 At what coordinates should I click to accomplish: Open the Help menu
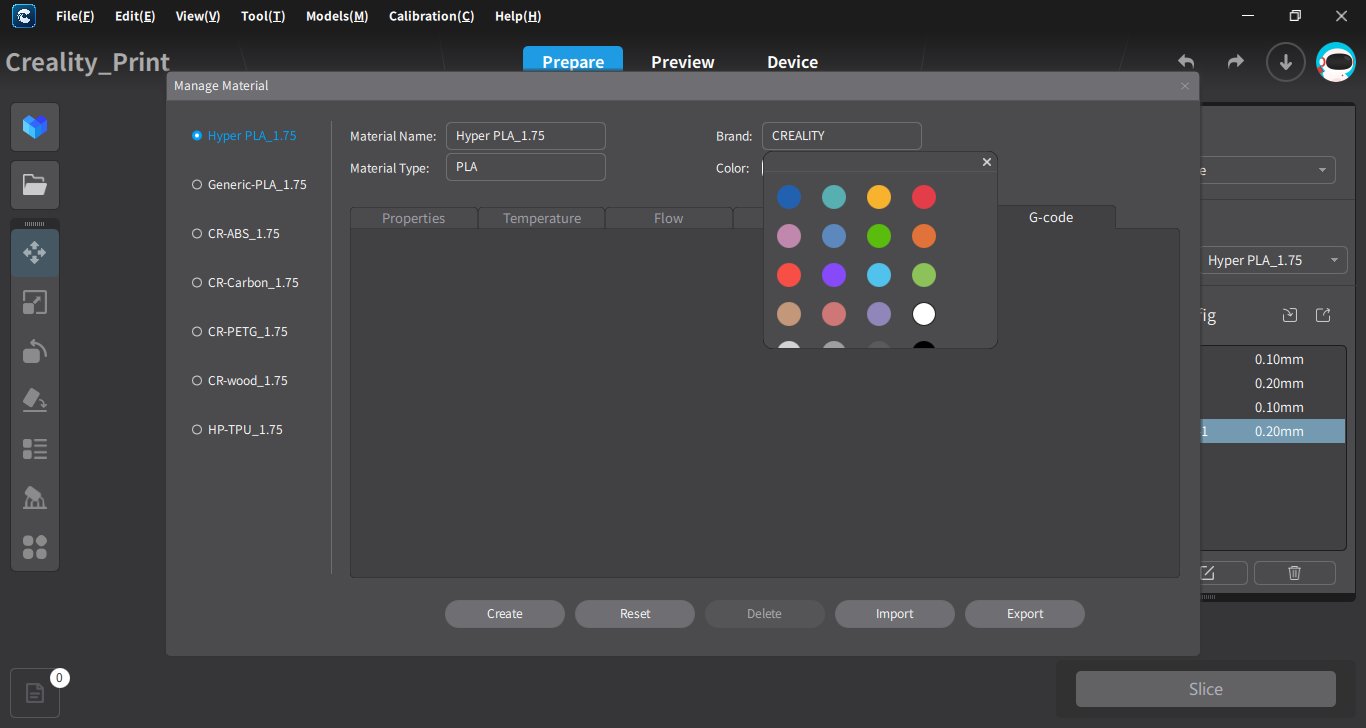(518, 16)
